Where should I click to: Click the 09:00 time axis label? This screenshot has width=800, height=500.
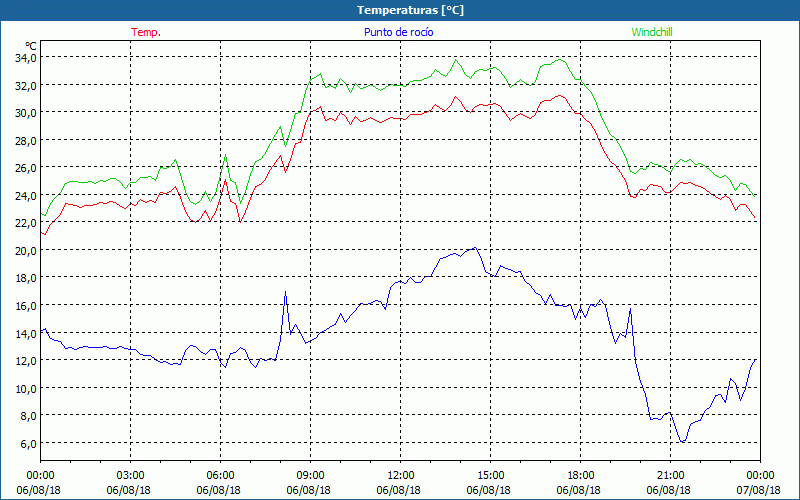[x=310, y=476]
